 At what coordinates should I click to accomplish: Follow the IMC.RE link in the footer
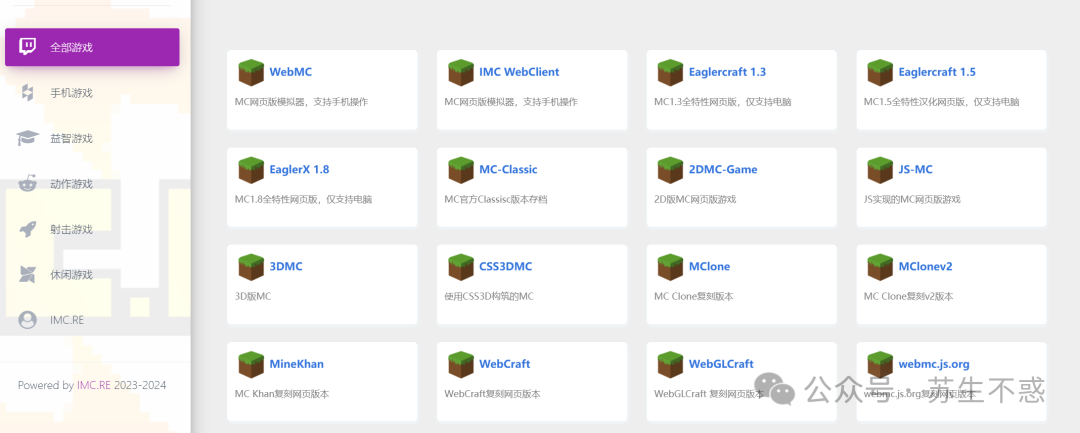(x=94, y=386)
